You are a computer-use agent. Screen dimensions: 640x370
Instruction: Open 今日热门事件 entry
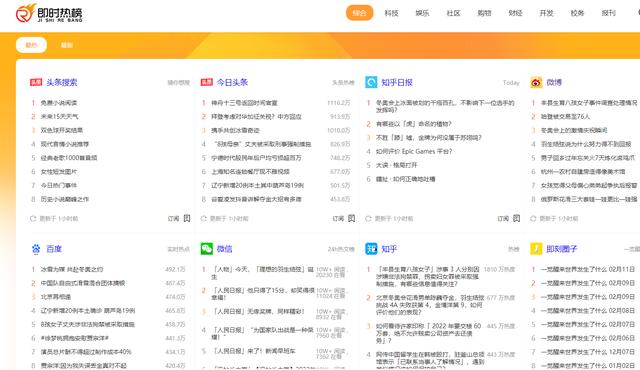point(58,186)
